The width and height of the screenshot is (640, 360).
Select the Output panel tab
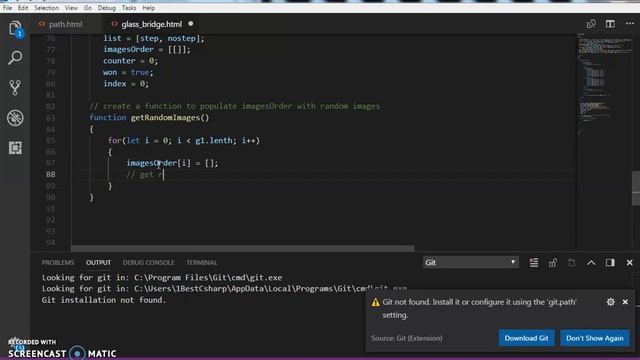tap(98, 262)
